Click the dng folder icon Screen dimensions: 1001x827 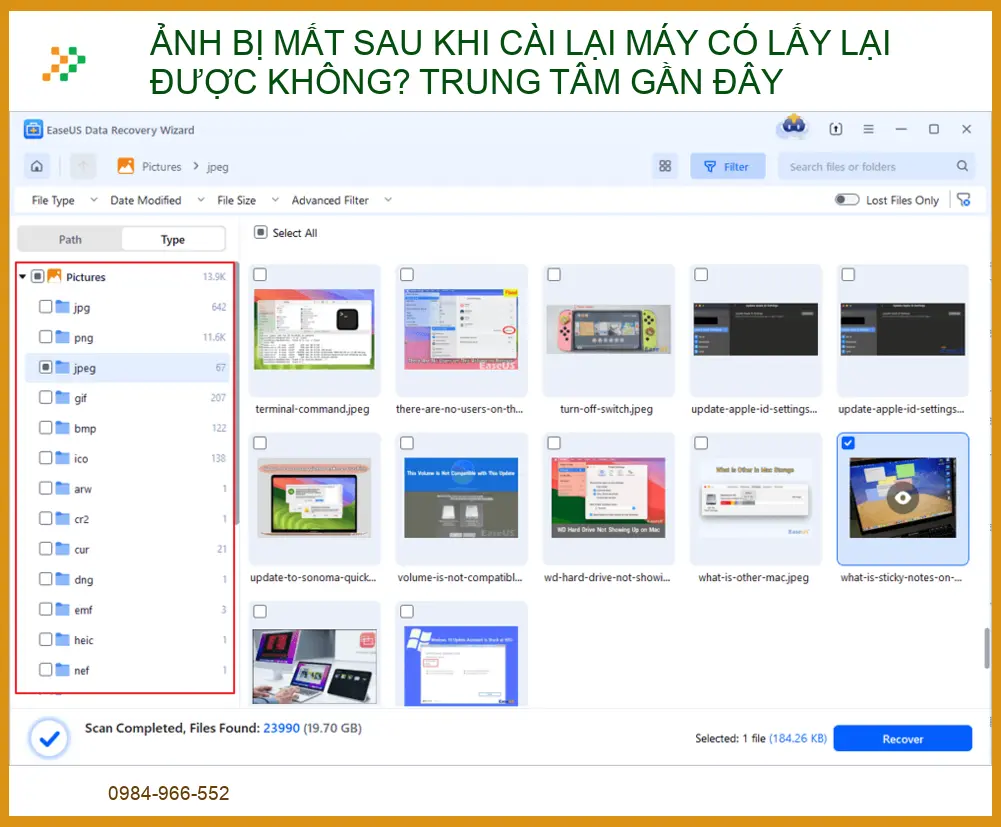coord(63,579)
